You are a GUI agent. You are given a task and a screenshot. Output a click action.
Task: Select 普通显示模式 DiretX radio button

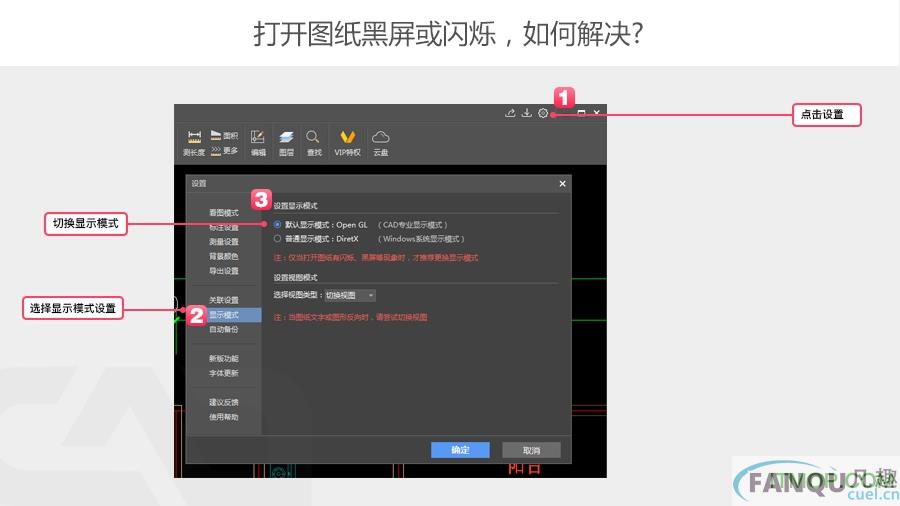click(x=277, y=239)
